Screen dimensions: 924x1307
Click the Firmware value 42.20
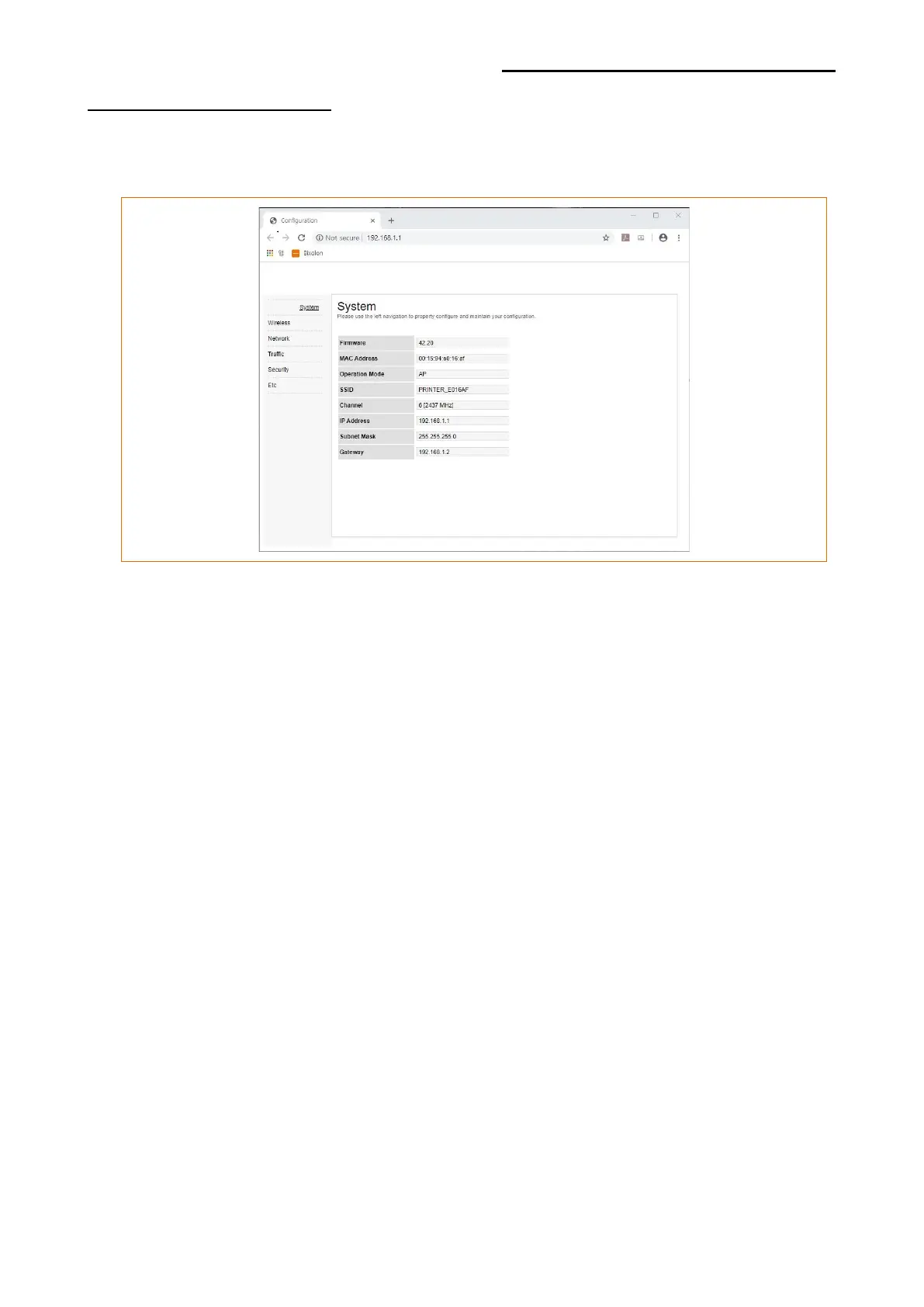point(462,342)
